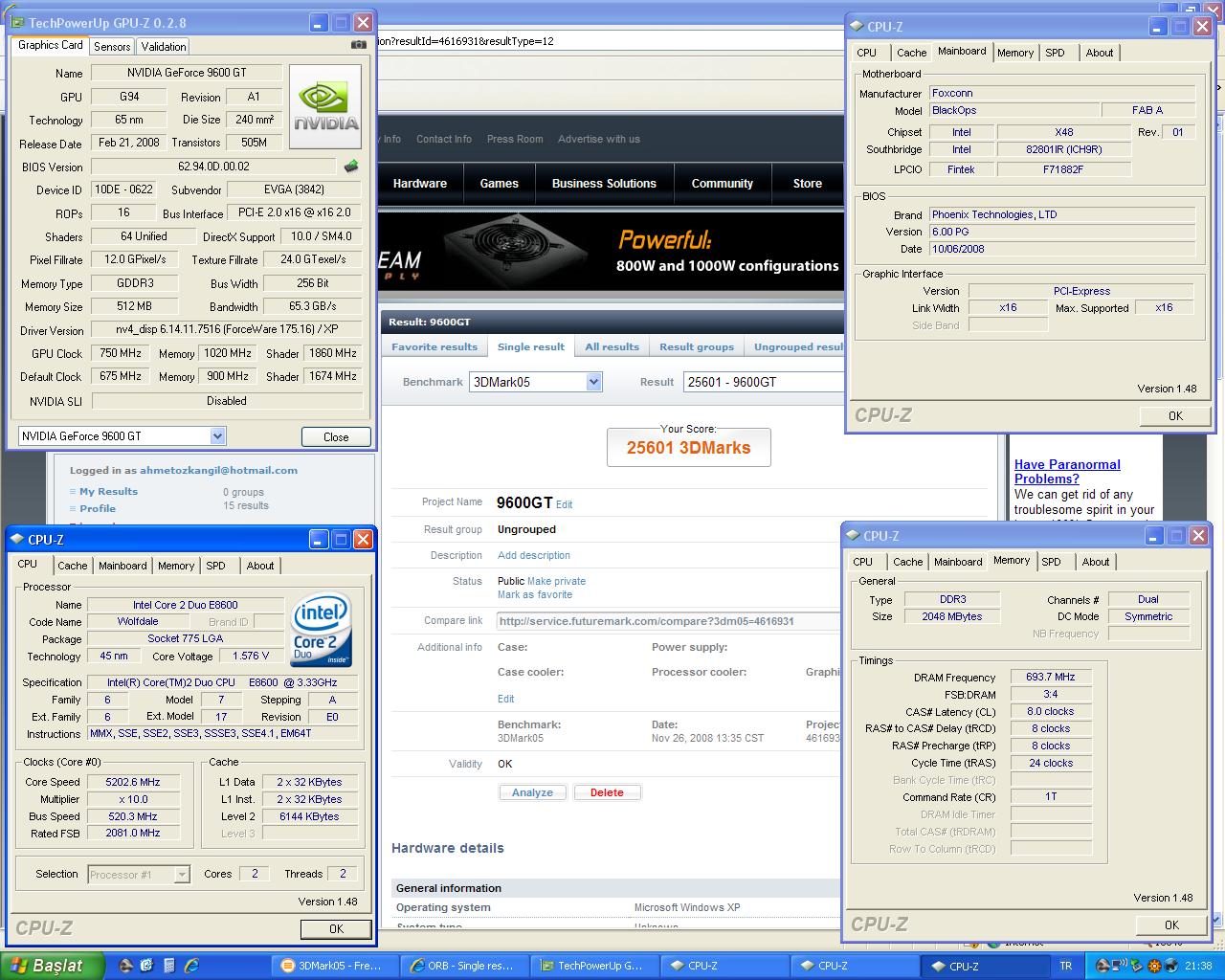Viewport: 1225px width, 980px height.
Task: Click the DRAM Frequency 693.7 MHz value
Action: (x=1051, y=677)
